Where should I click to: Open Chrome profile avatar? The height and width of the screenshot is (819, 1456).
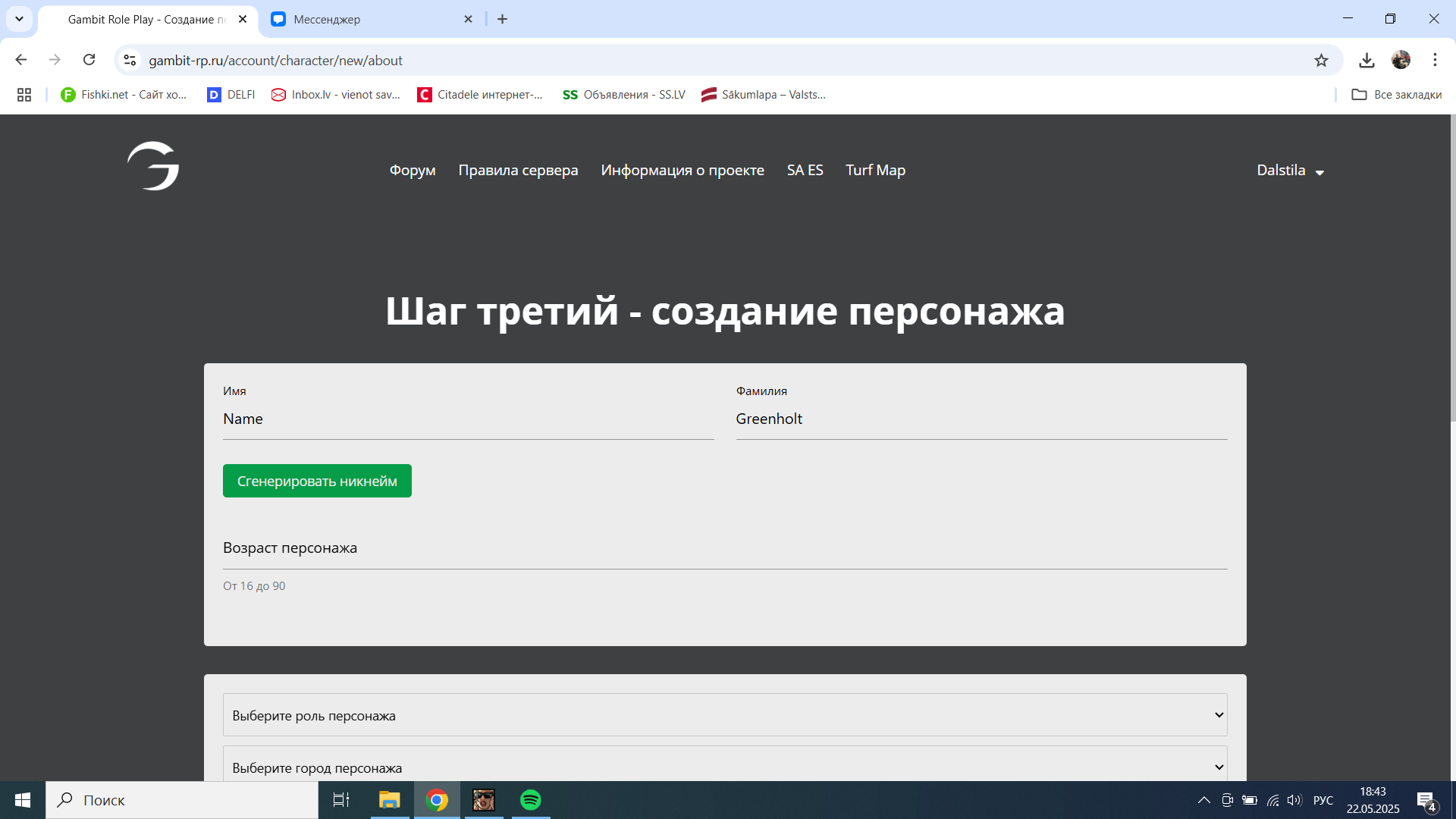click(1401, 61)
